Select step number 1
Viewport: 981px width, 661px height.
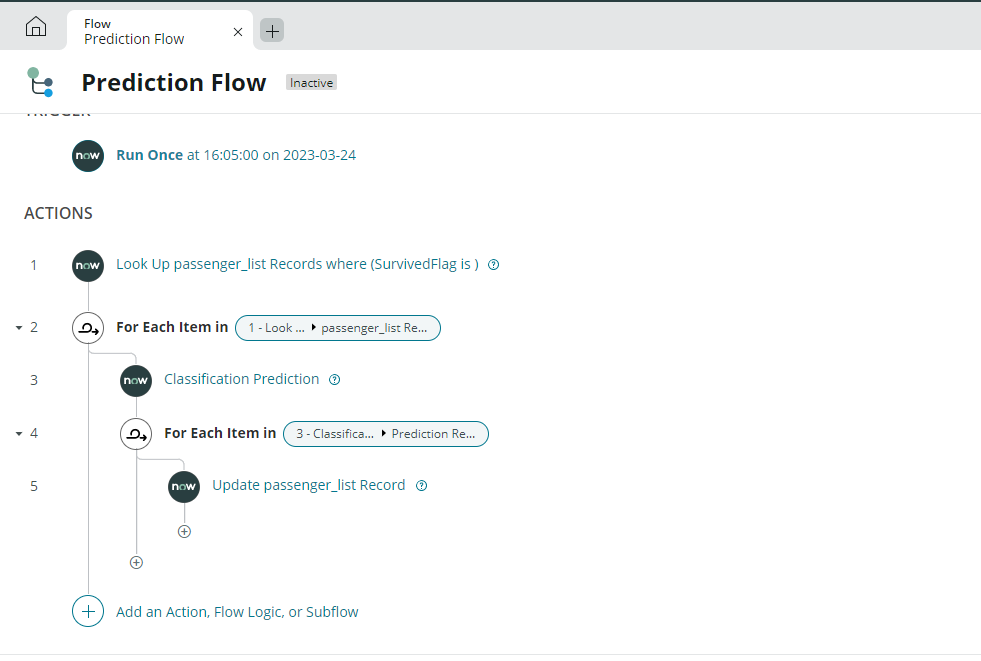click(x=34, y=265)
